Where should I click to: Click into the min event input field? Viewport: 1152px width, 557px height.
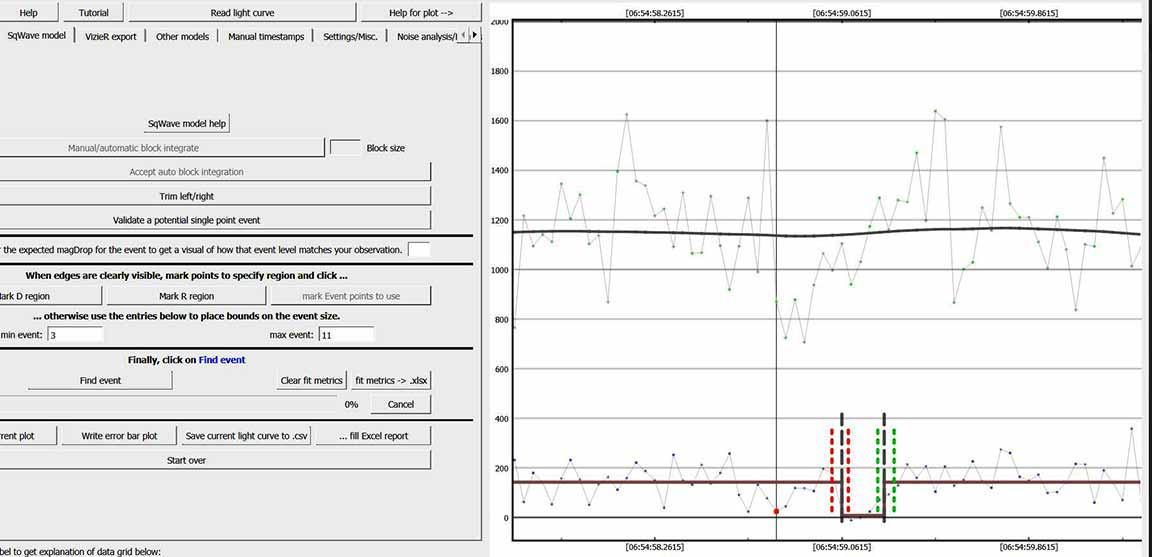(75, 335)
